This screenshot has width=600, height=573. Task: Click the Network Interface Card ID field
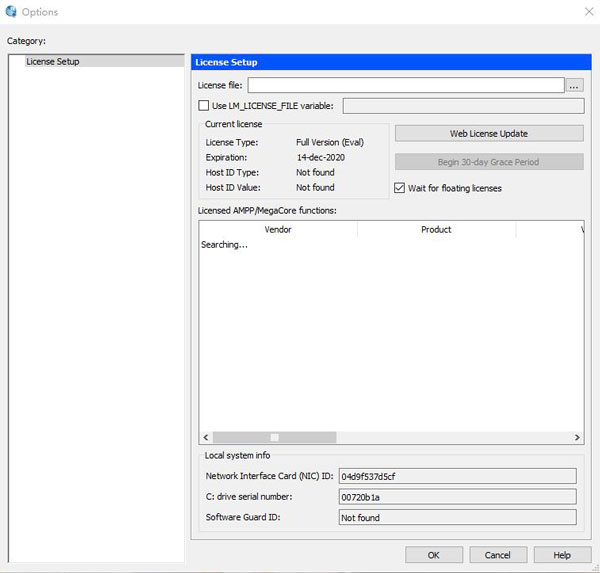point(457,476)
